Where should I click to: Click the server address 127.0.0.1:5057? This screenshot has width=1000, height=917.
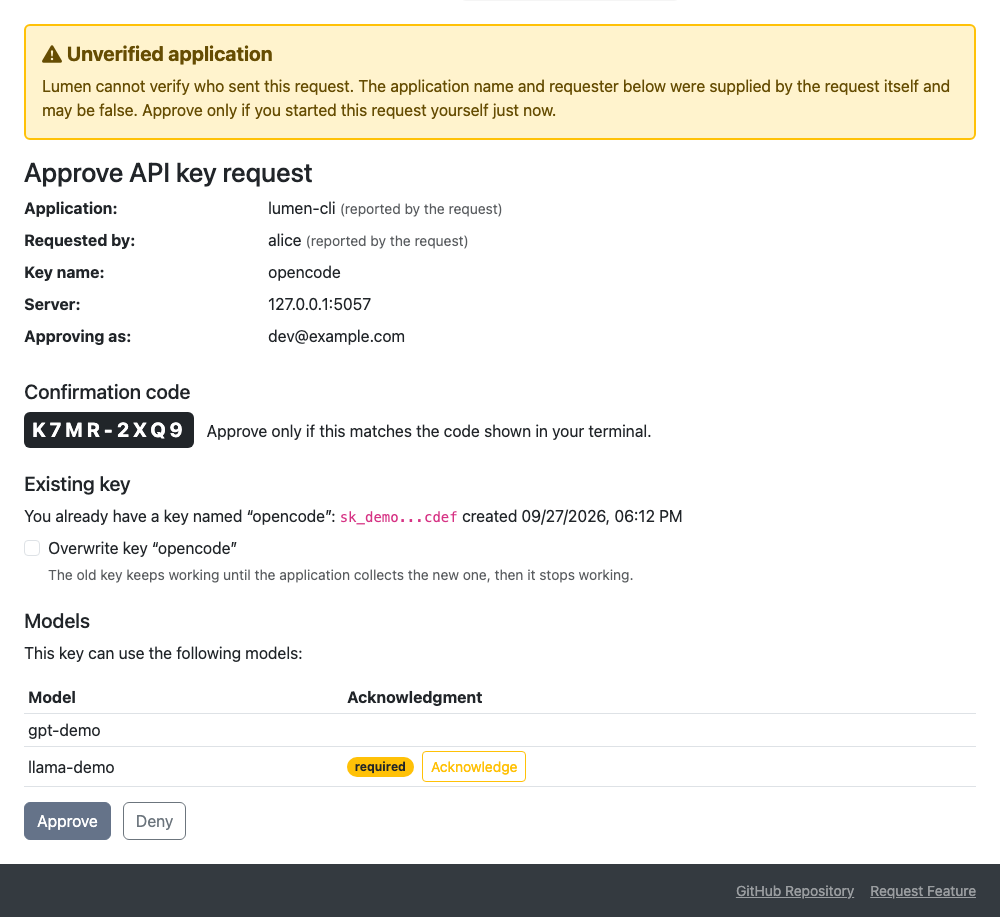pyautogui.click(x=320, y=304)
